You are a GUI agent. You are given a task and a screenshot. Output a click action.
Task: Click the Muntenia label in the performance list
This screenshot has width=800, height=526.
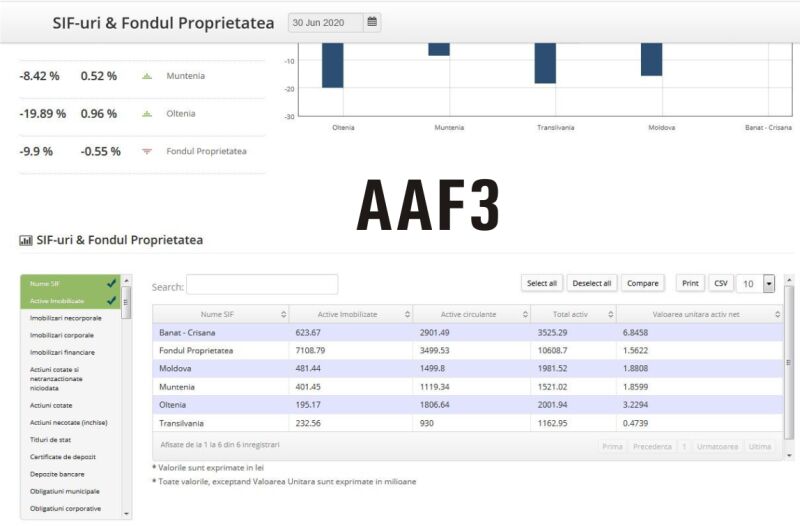coord(186,76)
